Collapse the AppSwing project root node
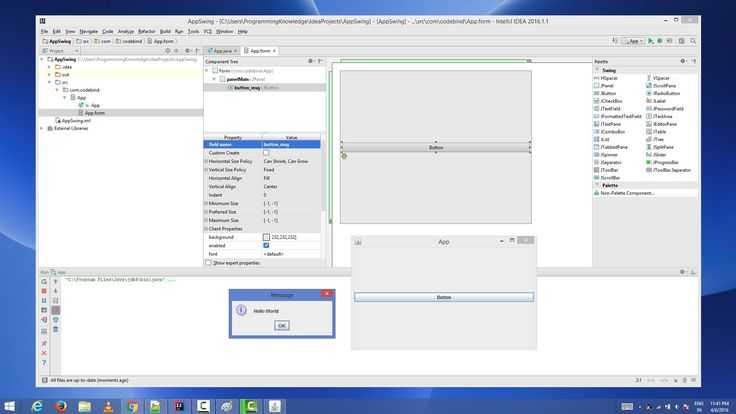 (42, 60)
